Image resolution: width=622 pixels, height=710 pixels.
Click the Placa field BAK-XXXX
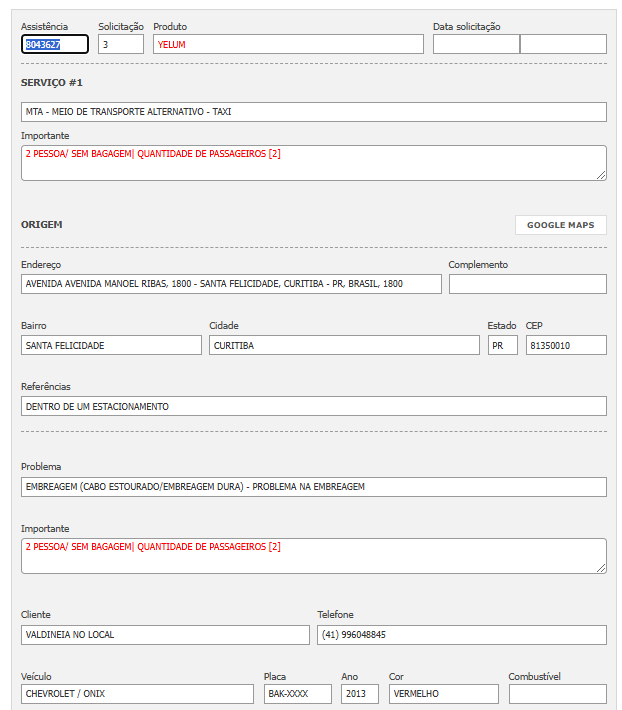tap(297, 694)
